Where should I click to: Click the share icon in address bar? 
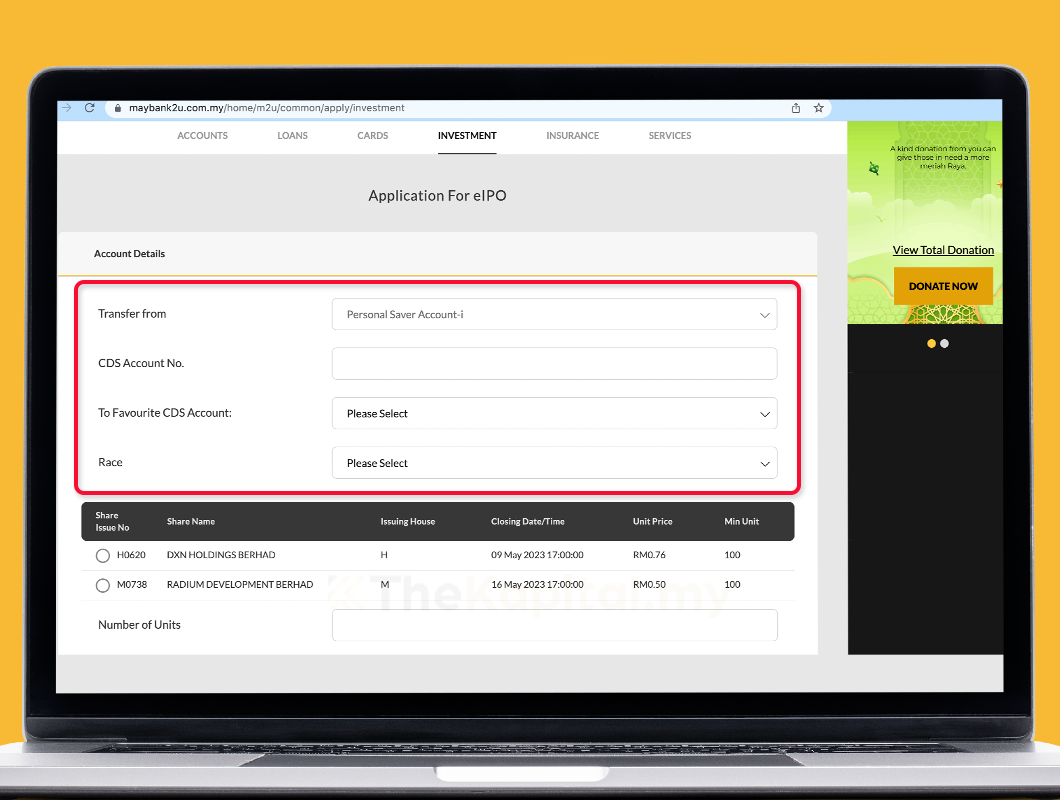coord(796,108)
